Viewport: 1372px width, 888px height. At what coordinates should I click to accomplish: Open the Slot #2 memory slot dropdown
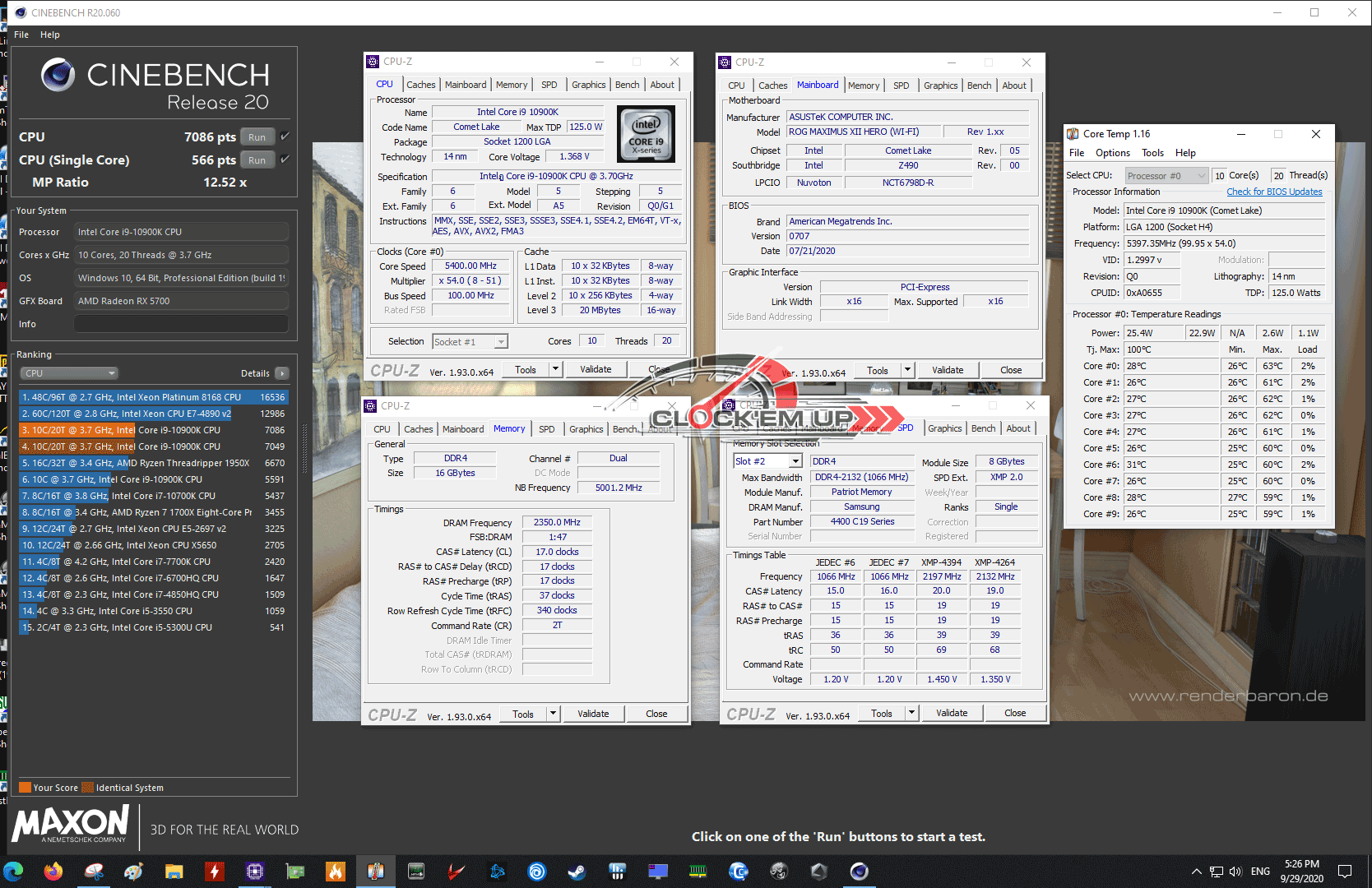point(795,461)
